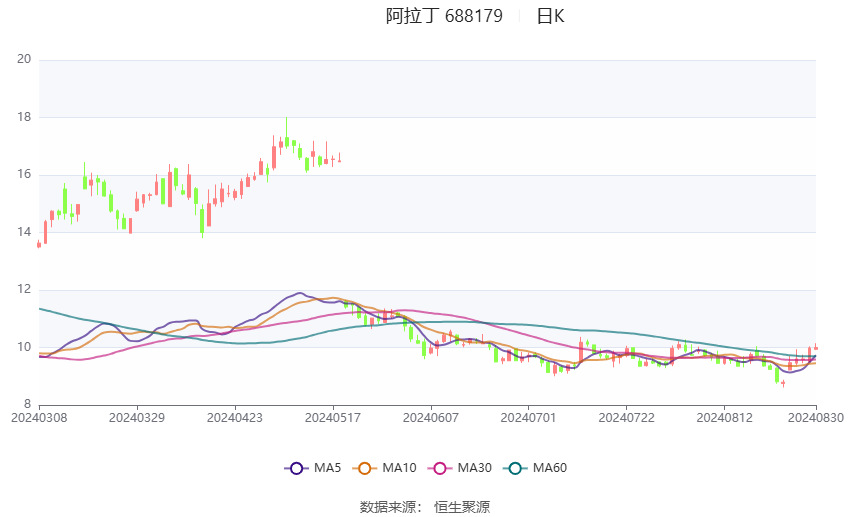Screen dimensions: 850x517
Task: Click the 恒生聚源 data source text
Action: (x=462, y=507)
